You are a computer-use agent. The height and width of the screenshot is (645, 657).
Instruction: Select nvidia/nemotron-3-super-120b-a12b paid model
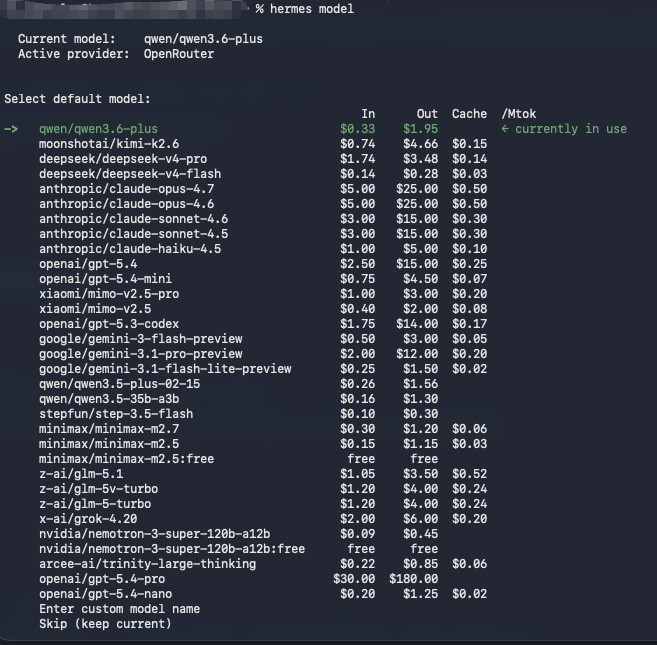(155, 534)
